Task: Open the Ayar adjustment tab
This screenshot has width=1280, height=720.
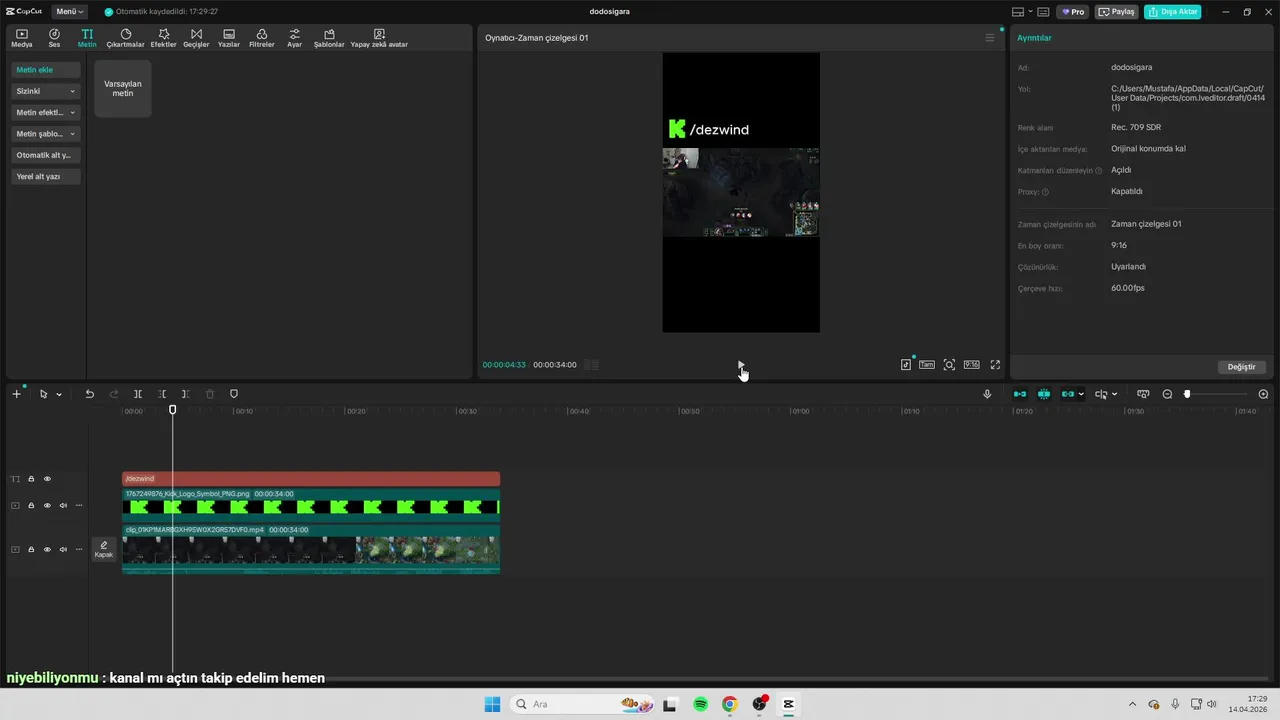Action: [294, 38]
